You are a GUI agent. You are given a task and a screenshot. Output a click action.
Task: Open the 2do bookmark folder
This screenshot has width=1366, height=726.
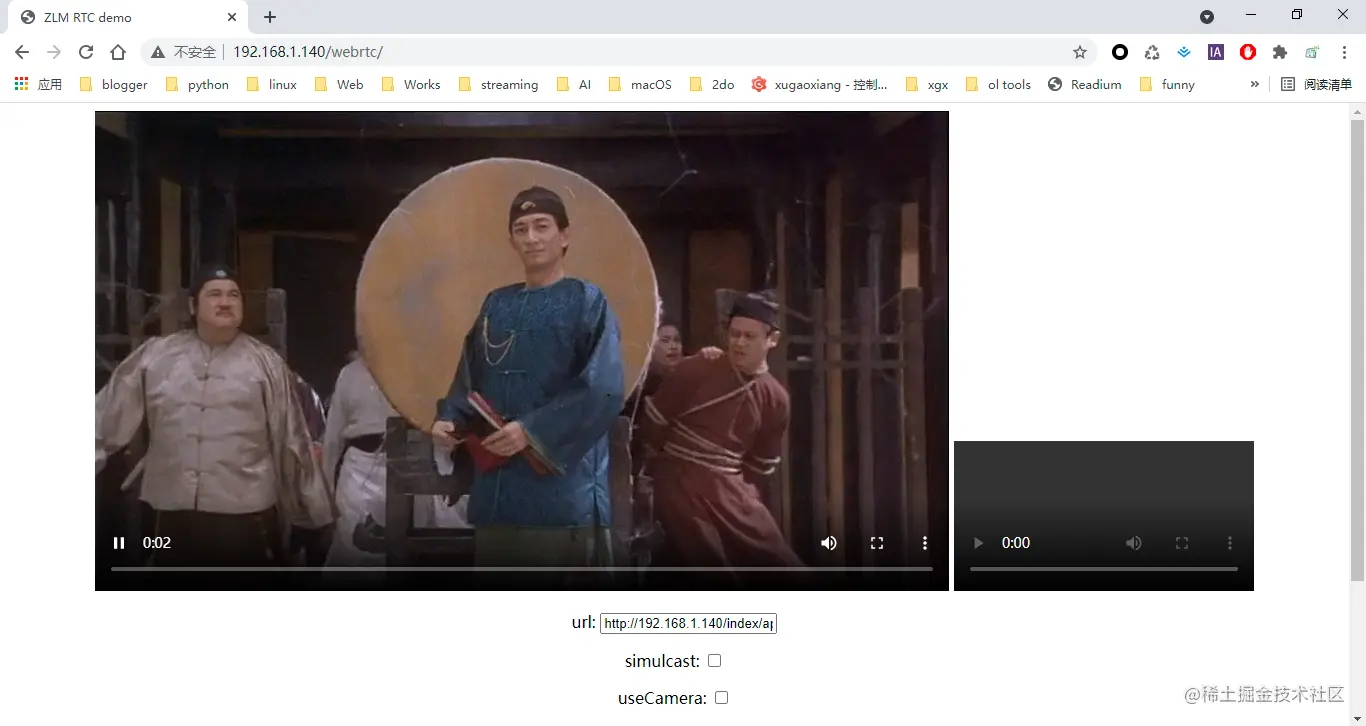click(712, 85)
